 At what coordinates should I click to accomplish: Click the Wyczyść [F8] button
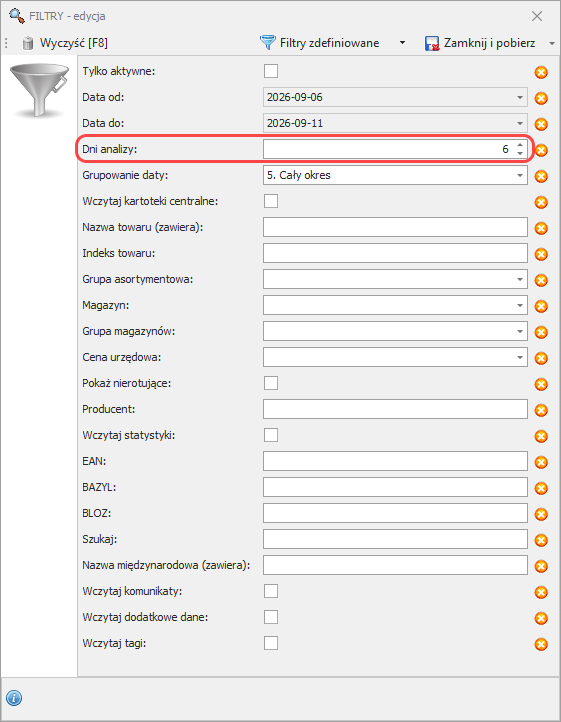click(x=65, y=43)
